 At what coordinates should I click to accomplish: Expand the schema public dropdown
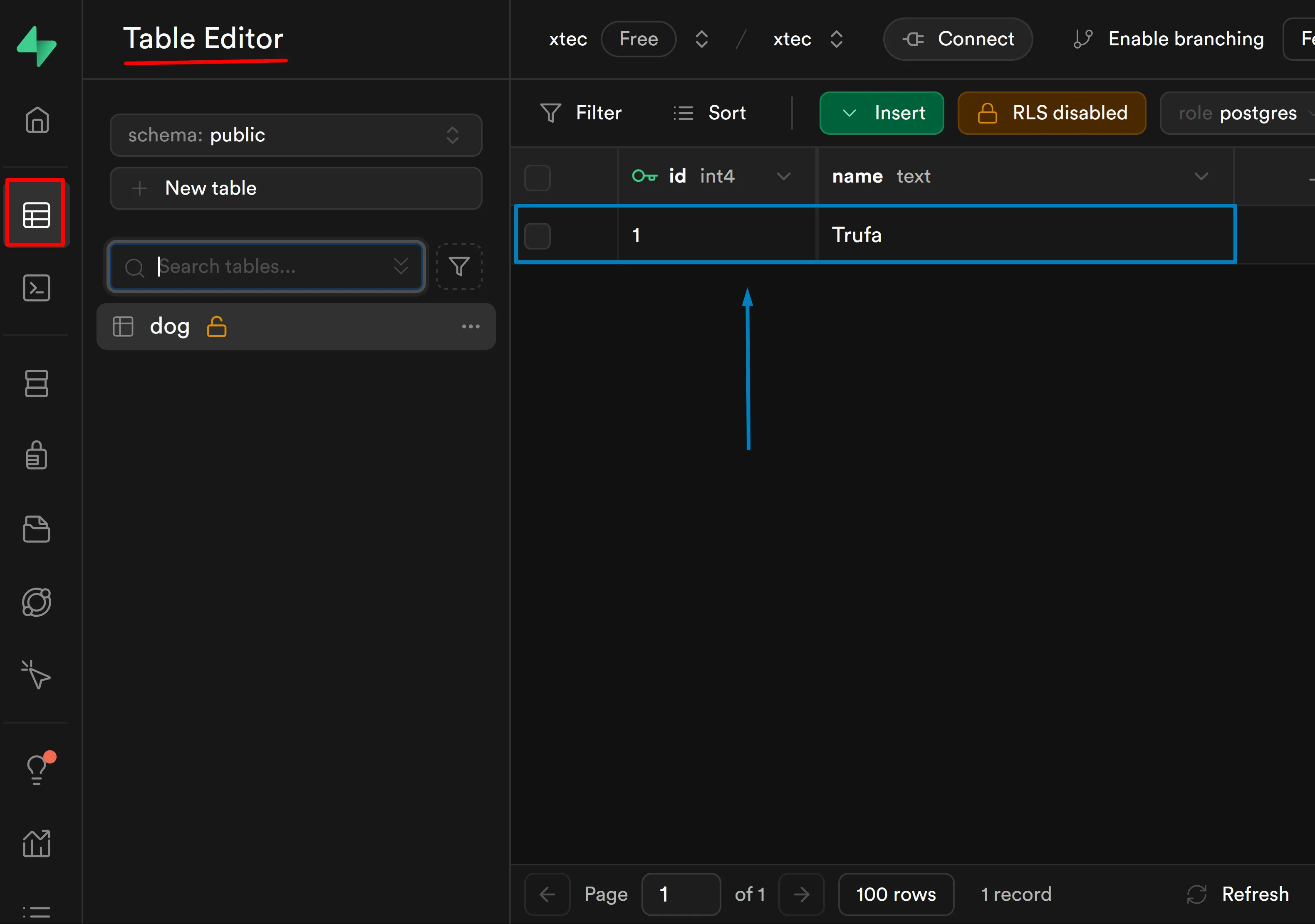[295, 135]
